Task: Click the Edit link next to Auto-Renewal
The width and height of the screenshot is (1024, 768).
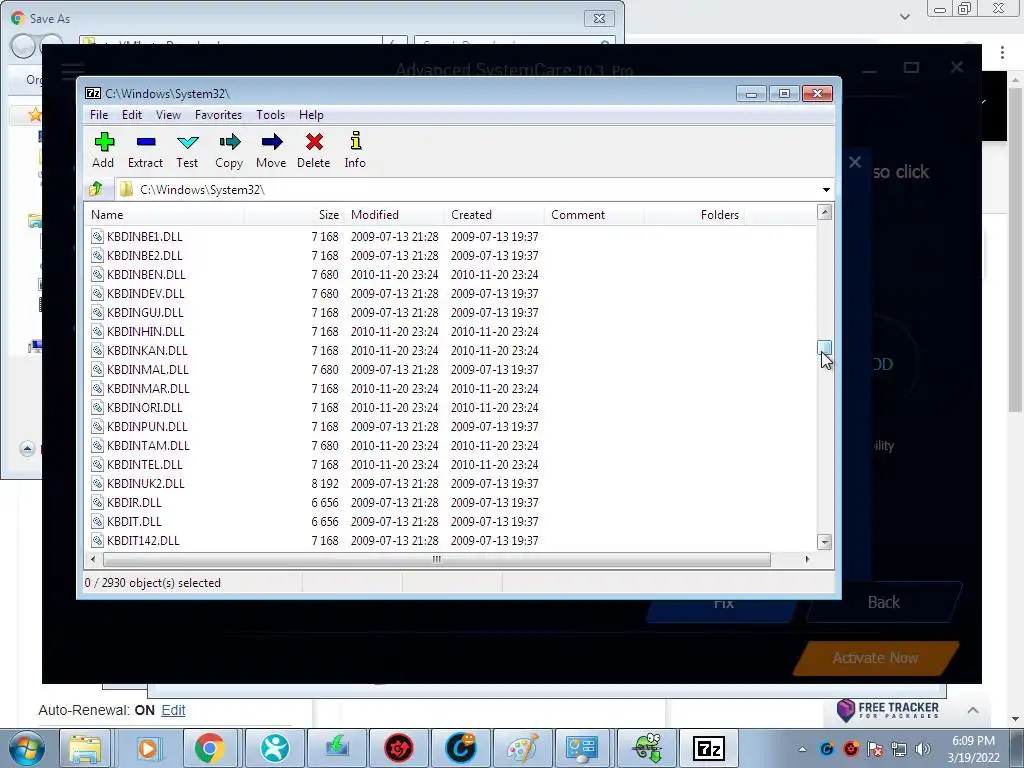Action: tap(173, 710)
